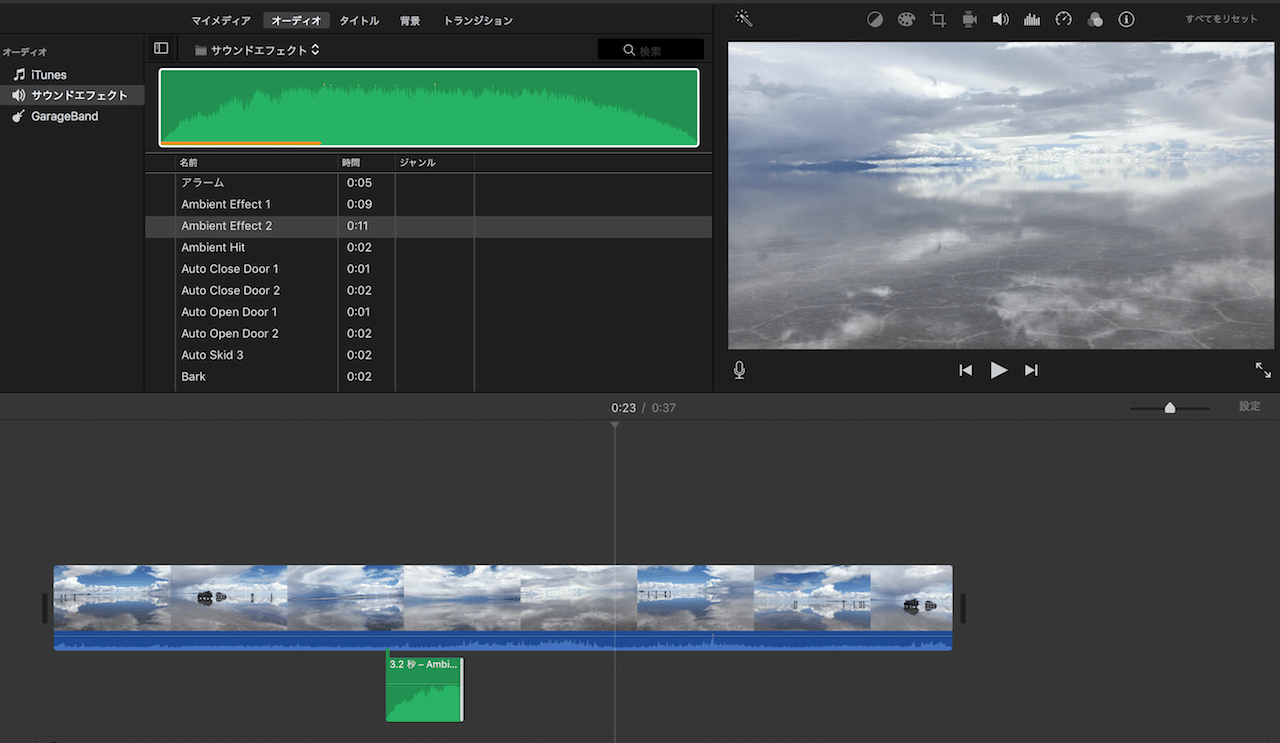This screenshot has width=1280, height=743.
Task: Select サウンドエフェクト in the audio sidebar
Action: tap(71, 95)
